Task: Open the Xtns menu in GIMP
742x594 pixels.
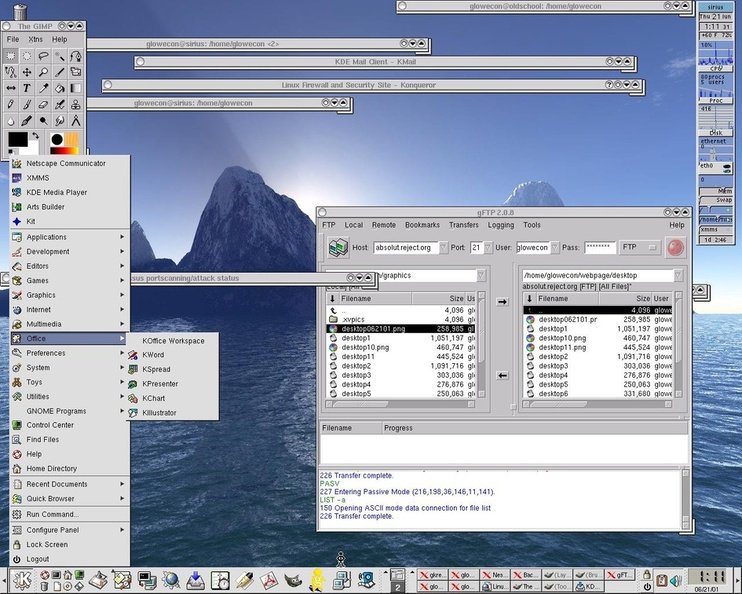Action: (35, 39)
